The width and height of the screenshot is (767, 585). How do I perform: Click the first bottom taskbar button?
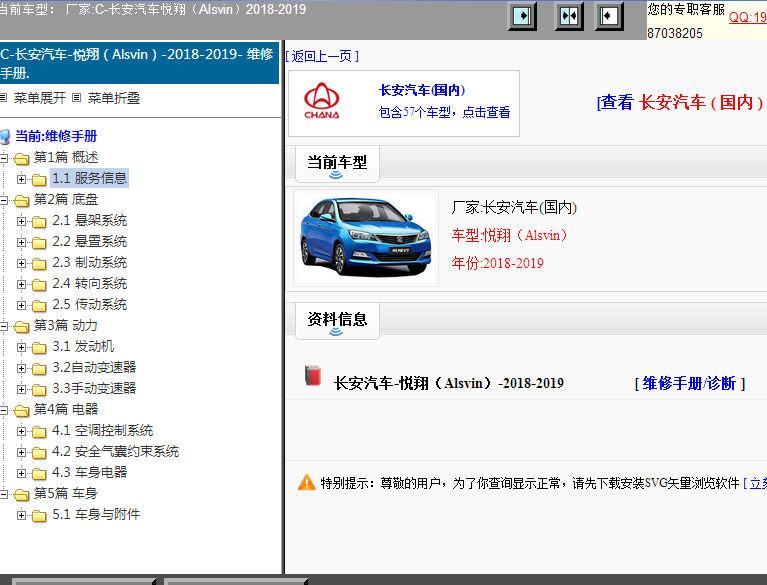pyautogui.click(x=83, y=582)
